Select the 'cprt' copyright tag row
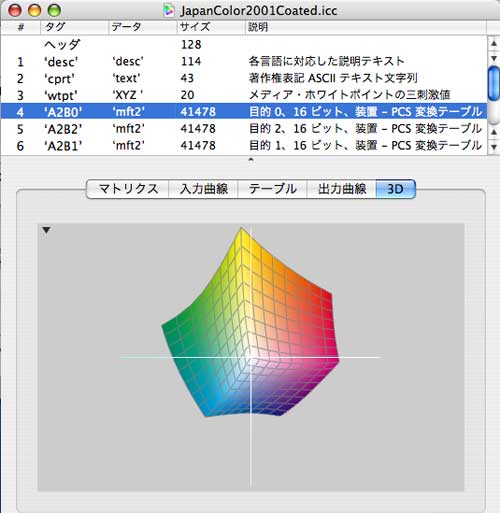 243,78
